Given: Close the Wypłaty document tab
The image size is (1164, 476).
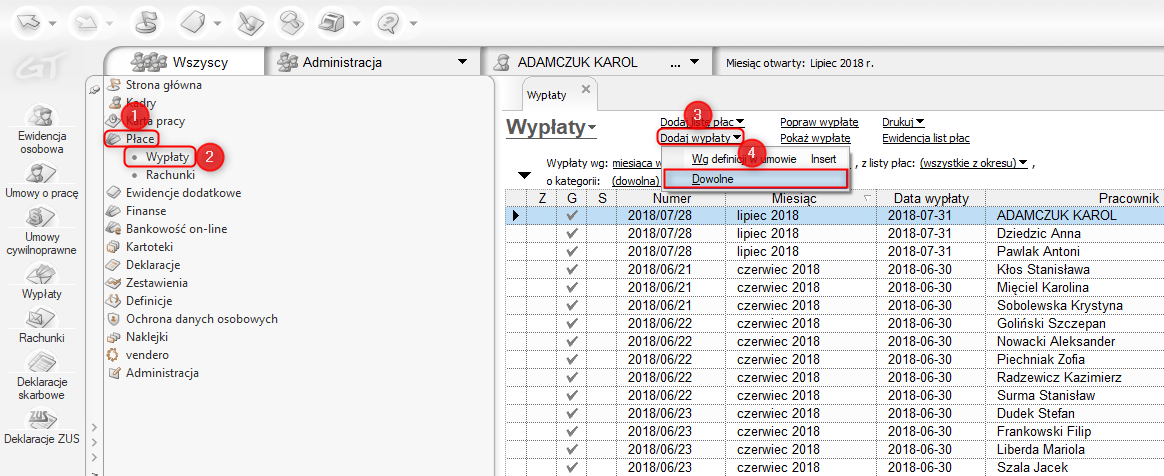Looking at the screenshot, I should [x=585, y=89].
